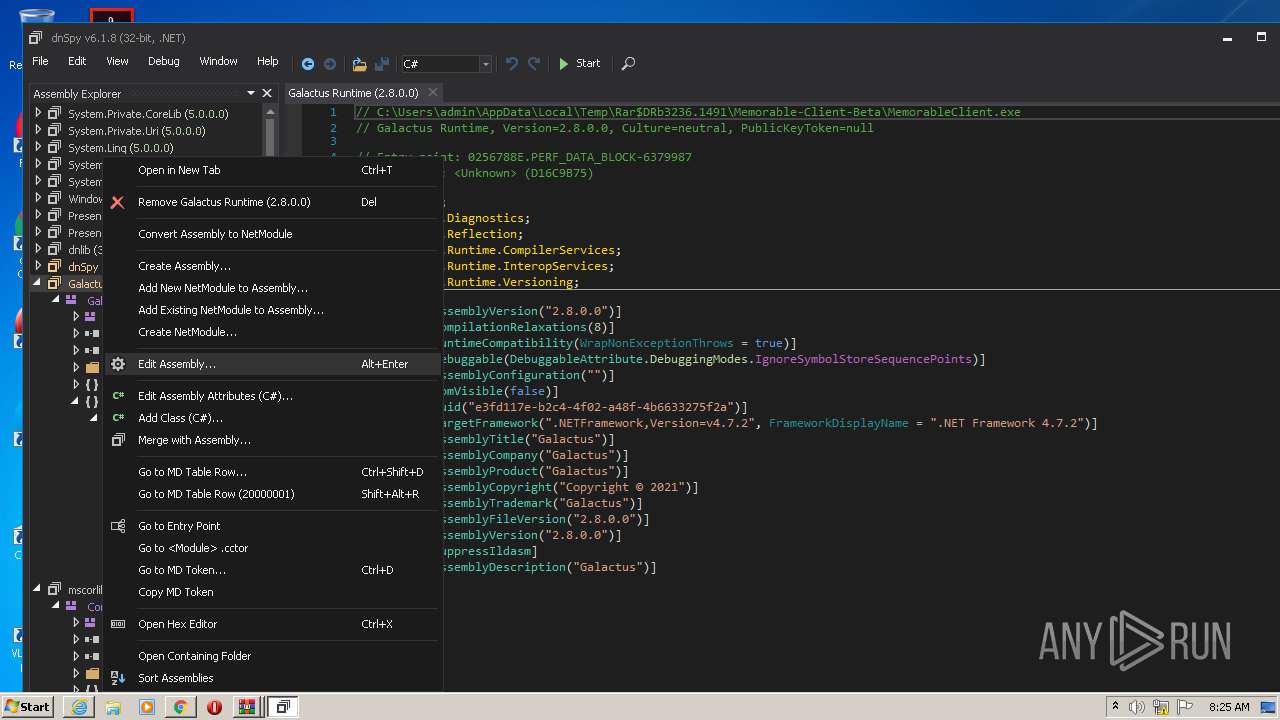The image size is (1280, 720).
Task: Choose Go to <Module> .cctor
Action: coord(273,548)
